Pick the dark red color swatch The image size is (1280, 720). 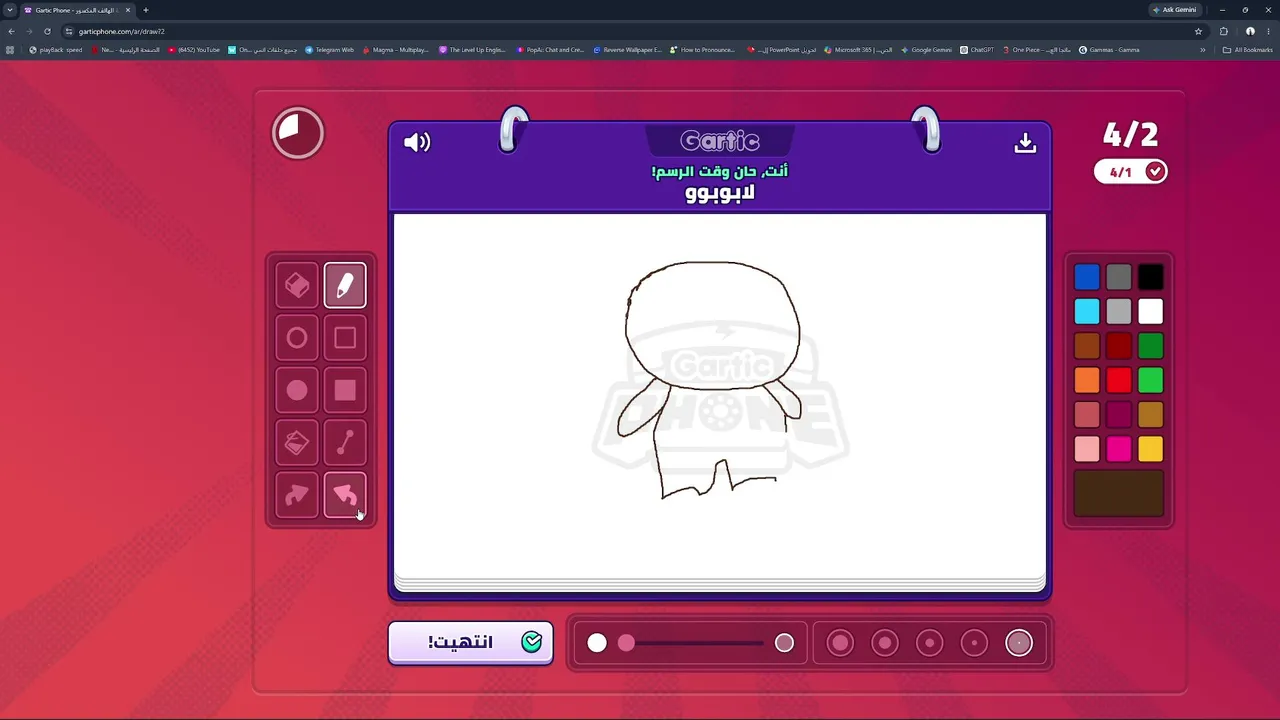(1119, 346)
